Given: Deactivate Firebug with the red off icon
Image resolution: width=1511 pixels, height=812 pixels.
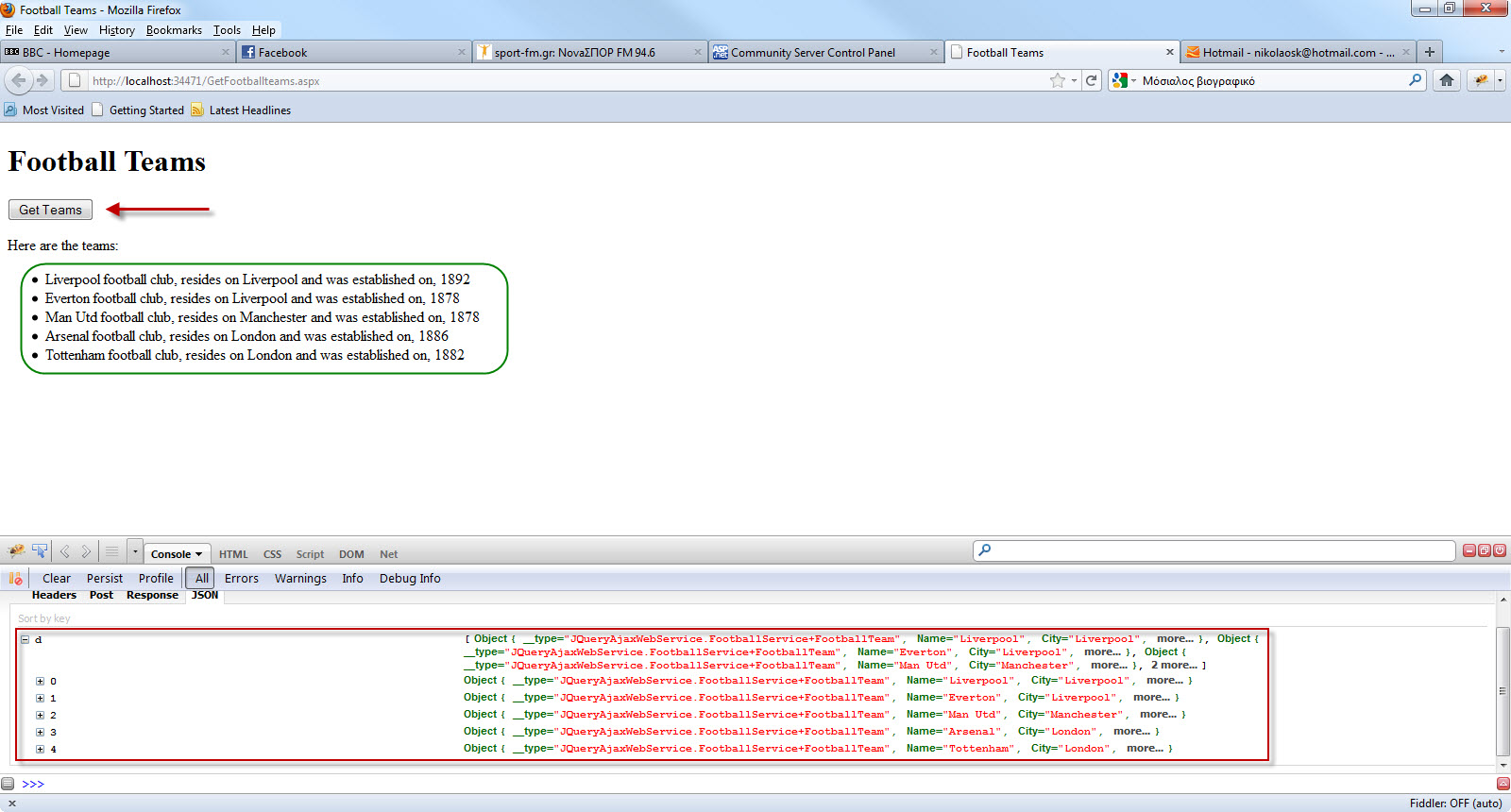Looking at the screenshot, I should [1500, 550].
